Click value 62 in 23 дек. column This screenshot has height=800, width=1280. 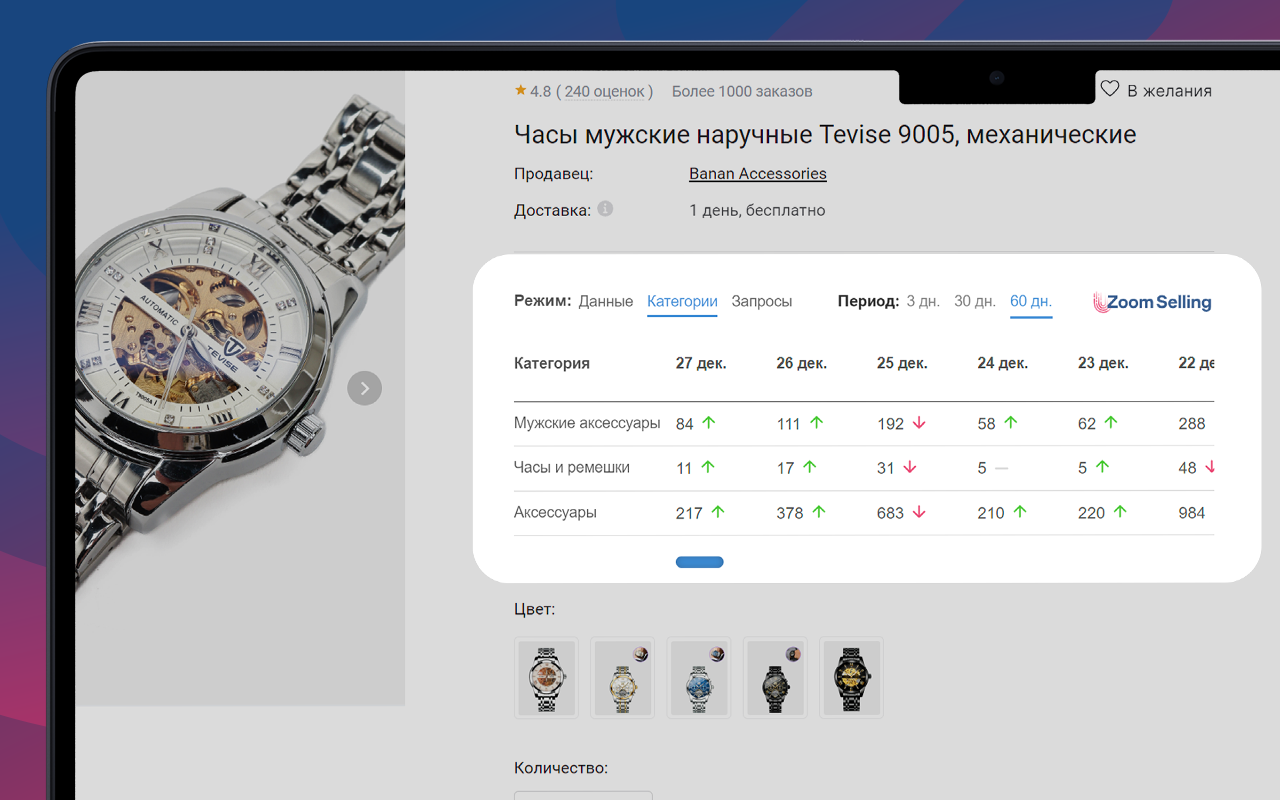1087,424
